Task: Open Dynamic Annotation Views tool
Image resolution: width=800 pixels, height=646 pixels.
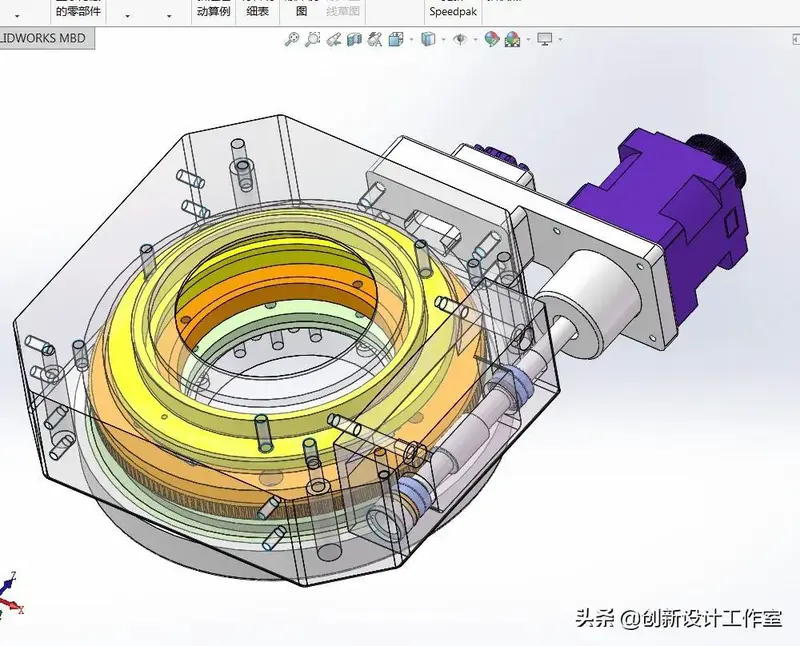Action: click(x=375, y=39)
